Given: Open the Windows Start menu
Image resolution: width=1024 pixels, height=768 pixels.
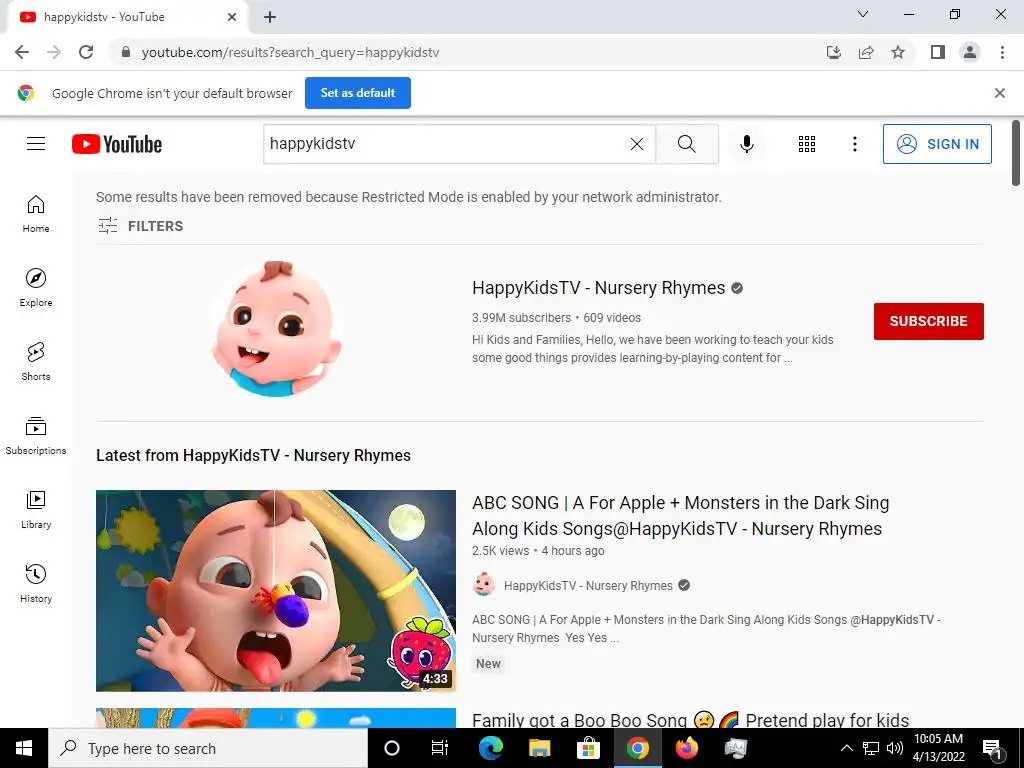Looking at the screenshot, I should (x=24, y=748).
